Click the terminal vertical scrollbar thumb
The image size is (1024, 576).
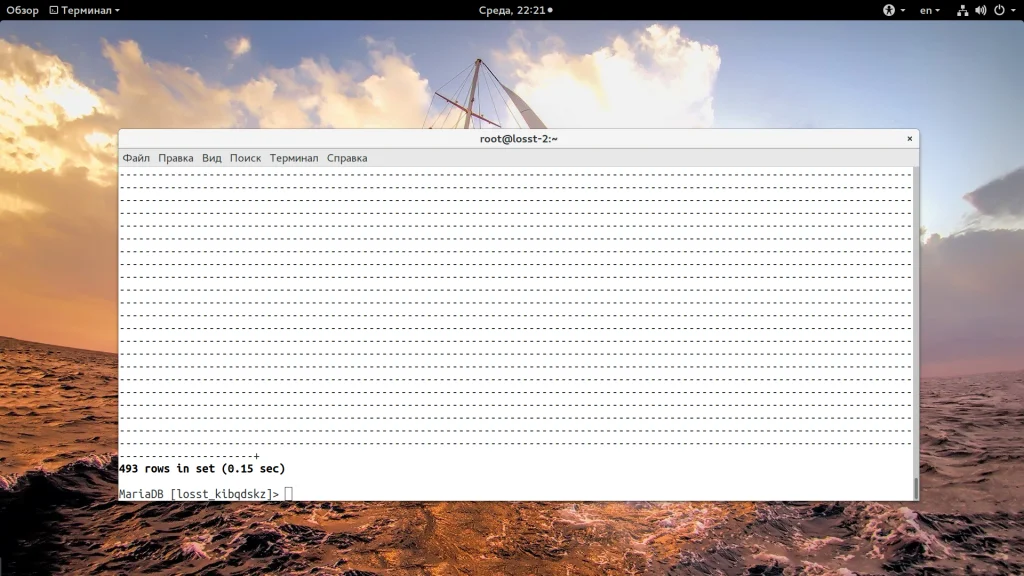[916, 488]
